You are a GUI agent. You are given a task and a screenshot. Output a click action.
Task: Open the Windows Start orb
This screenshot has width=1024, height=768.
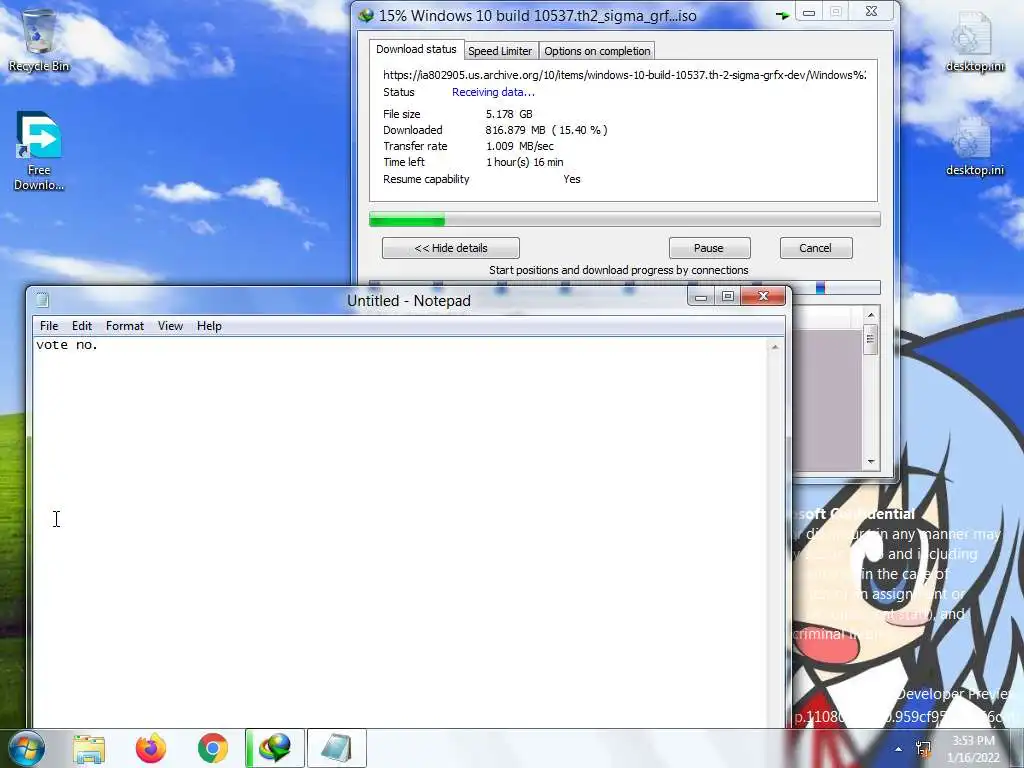coord(27,748)
